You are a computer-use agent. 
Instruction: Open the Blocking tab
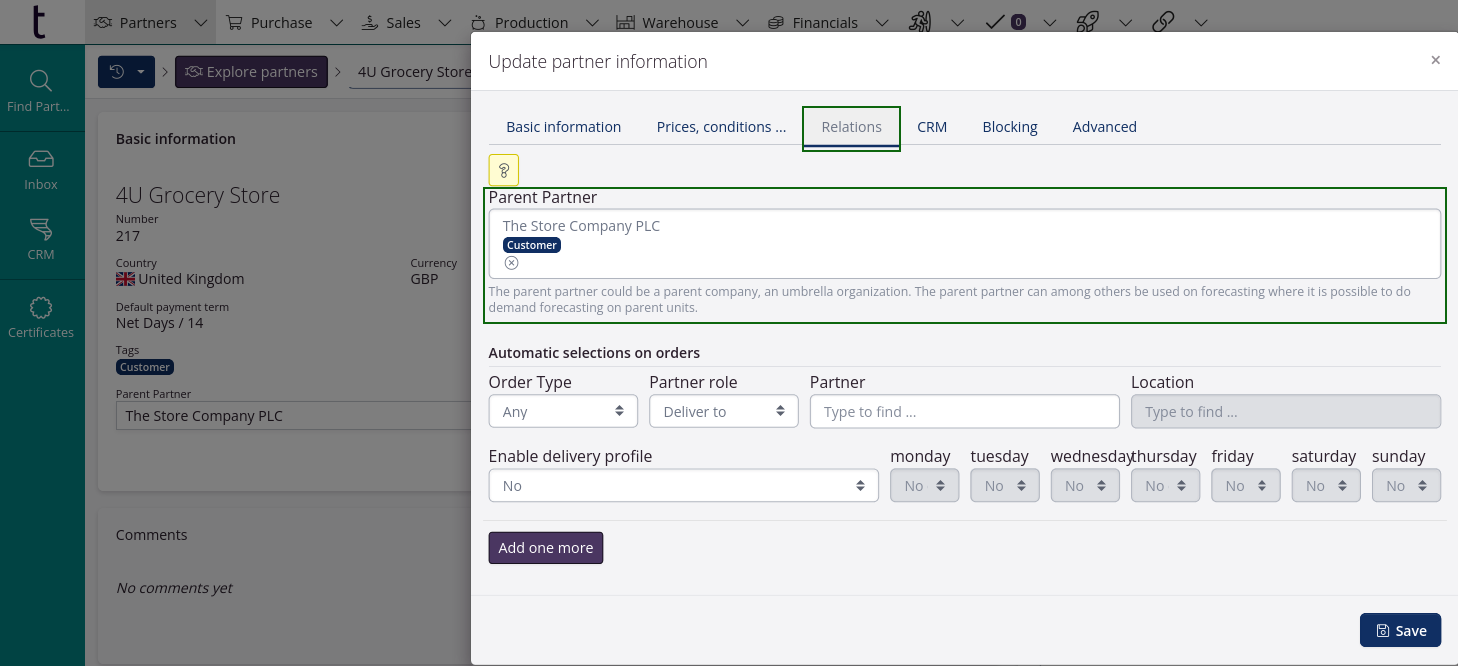click(x=1009, y=127)
